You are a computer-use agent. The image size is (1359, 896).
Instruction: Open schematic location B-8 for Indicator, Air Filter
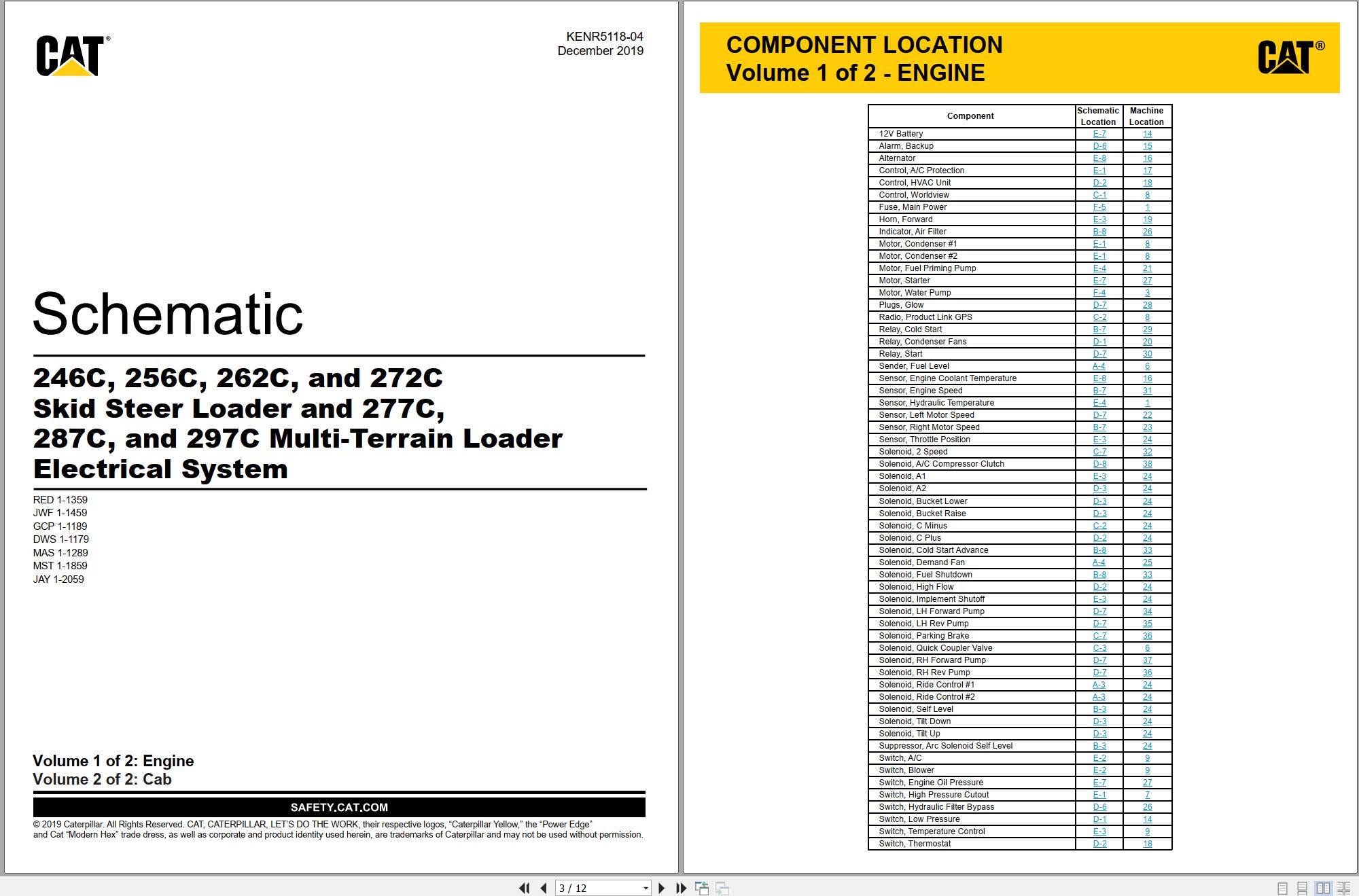pyautogui.click(x=1099, y=232)
